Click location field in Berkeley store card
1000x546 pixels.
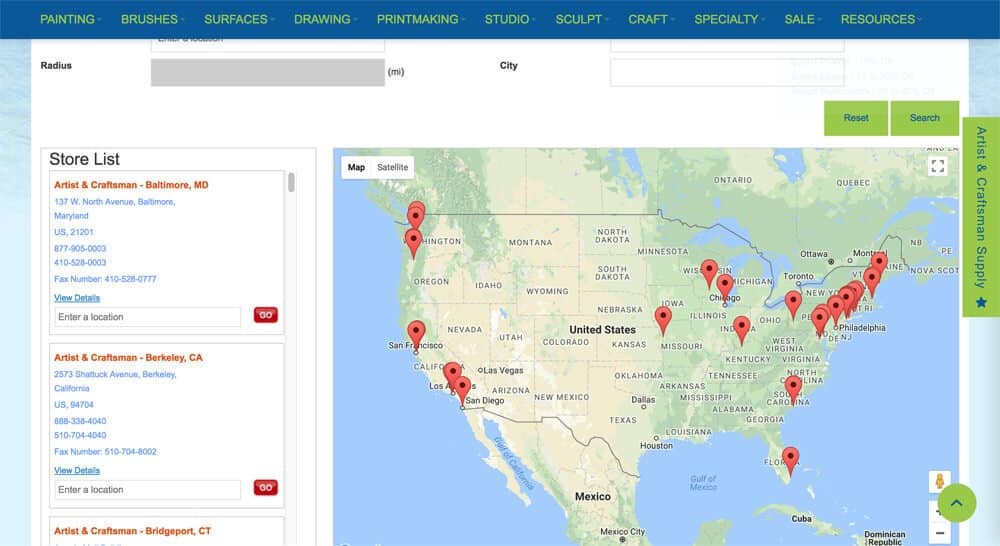pos(148,490)
